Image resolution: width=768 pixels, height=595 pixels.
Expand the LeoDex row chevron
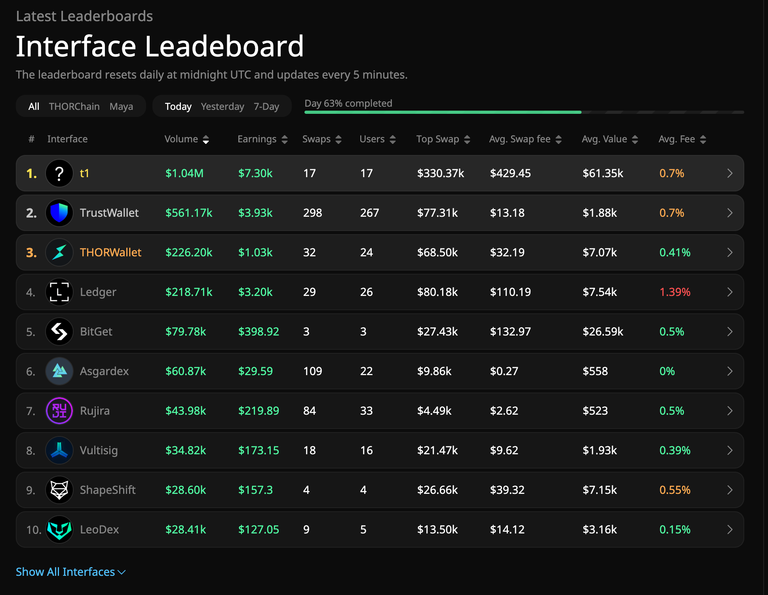[x=730, y=530]
